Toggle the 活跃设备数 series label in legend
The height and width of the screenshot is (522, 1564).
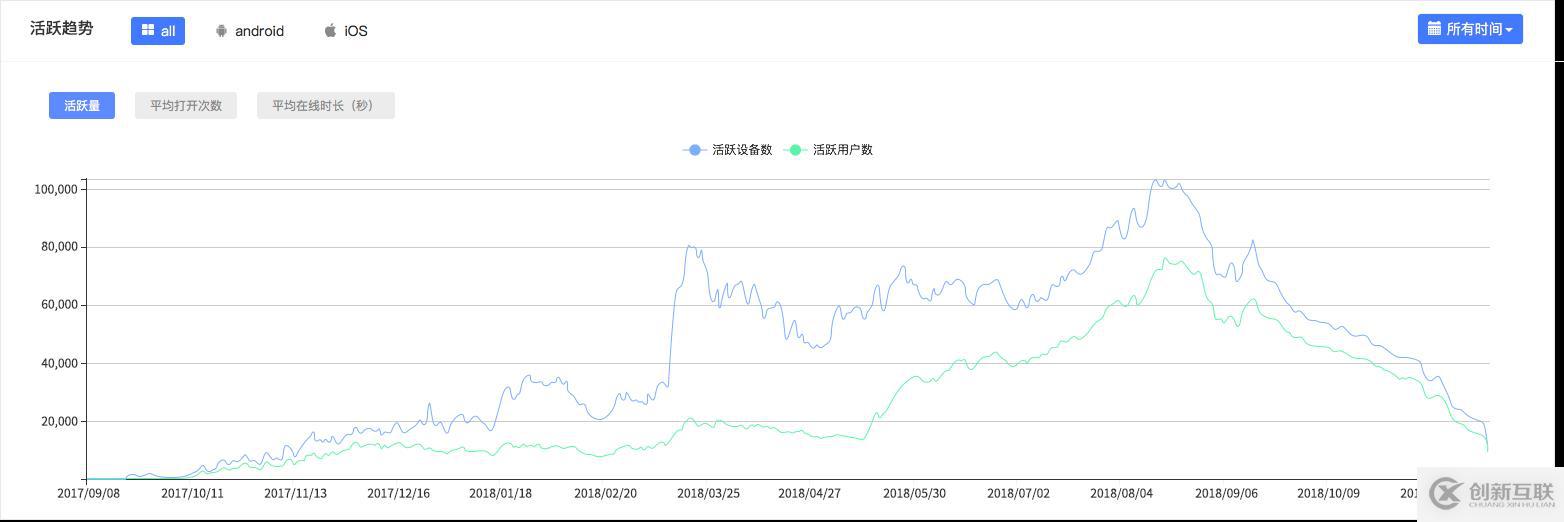pyautogui.click(x=742, y=150)
